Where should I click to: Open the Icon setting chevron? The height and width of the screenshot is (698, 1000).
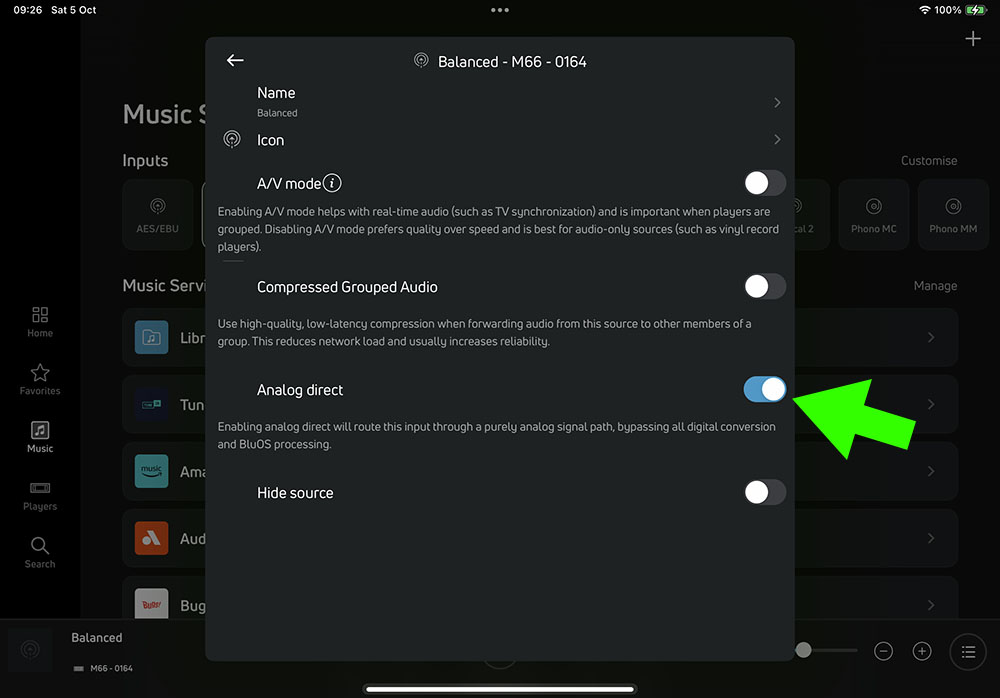tap(777, 139)
